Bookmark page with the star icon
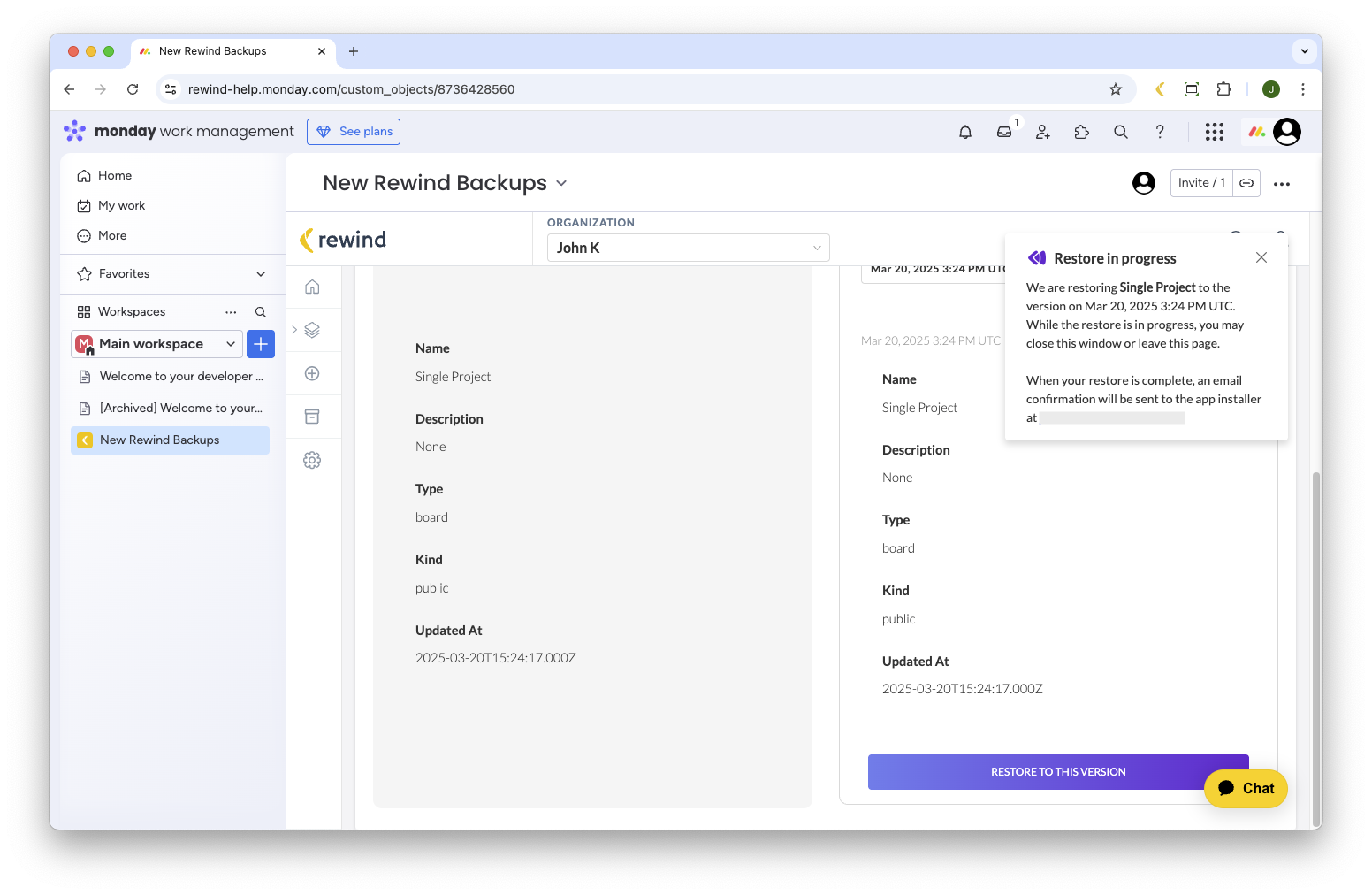The height and width of the screenshot is (895, 1372). pos(1116,89)
